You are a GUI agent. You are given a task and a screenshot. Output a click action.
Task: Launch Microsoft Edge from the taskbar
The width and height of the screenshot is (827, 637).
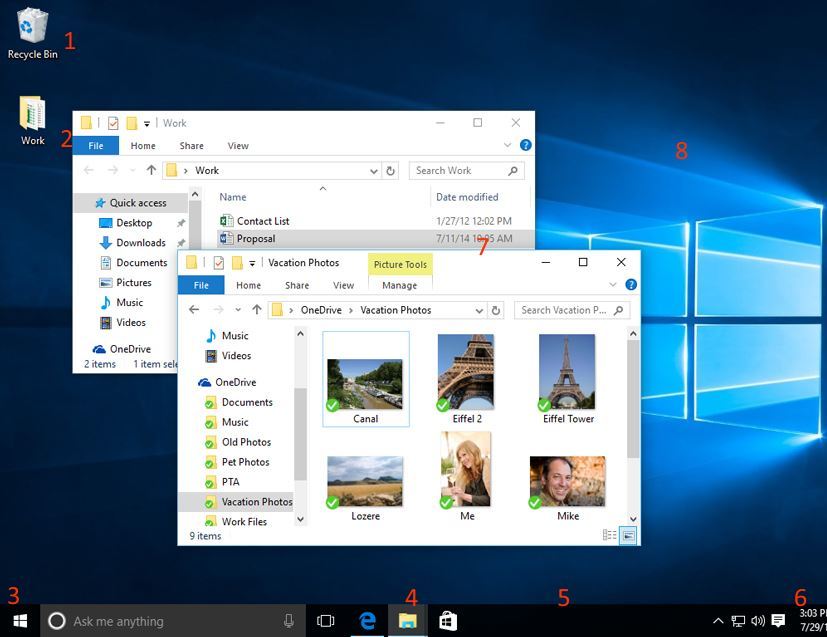tap(367, 620)
